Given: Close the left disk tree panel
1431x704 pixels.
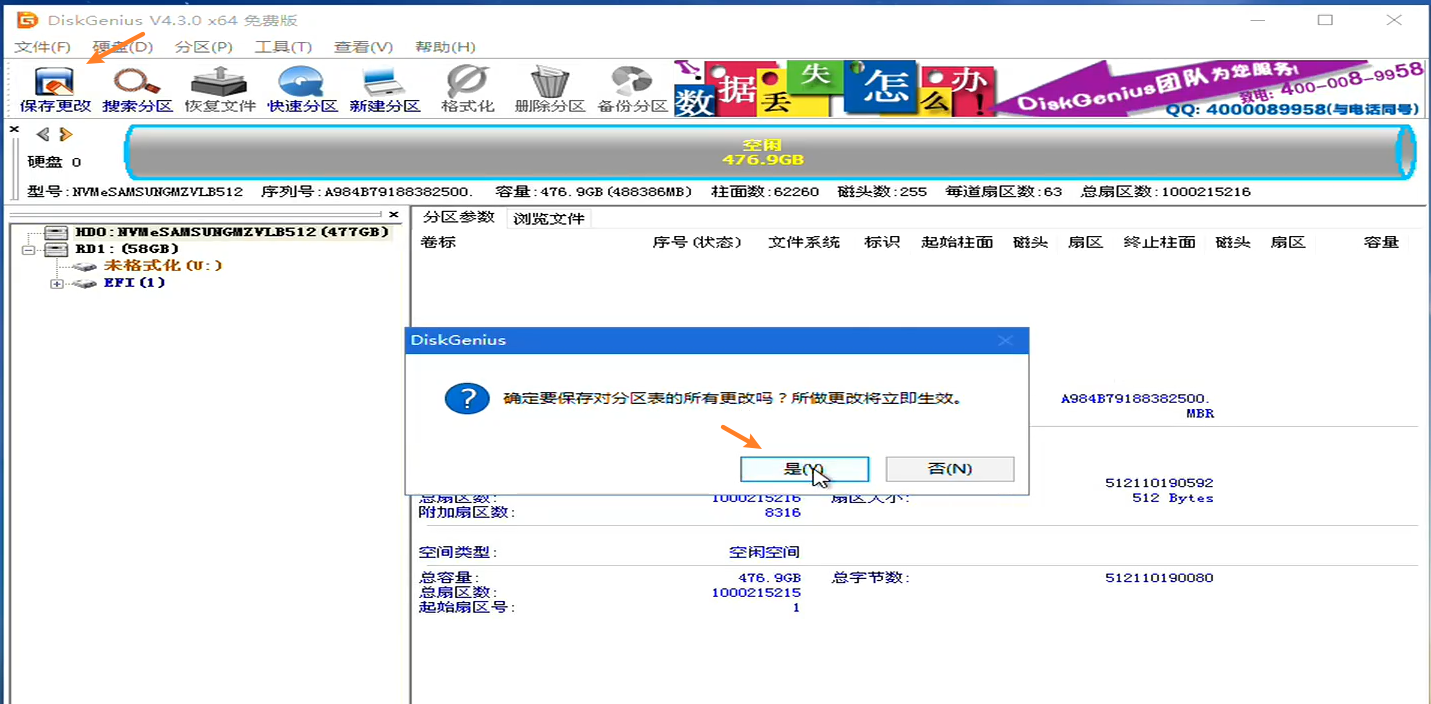Looking at the screenshot, I should [394, 214].
